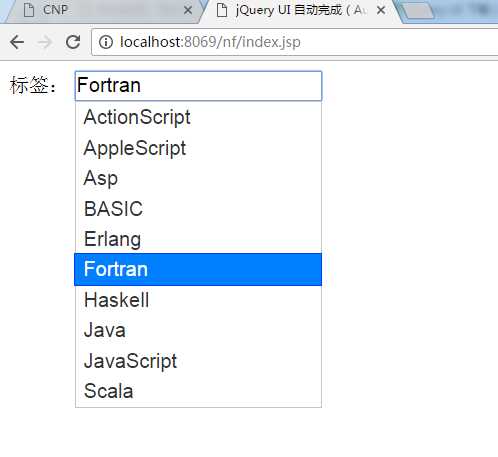This screenshot has height=457, width=498.
Task: Pick the highlighted Fortran suggestion
Action: (198, 269)
